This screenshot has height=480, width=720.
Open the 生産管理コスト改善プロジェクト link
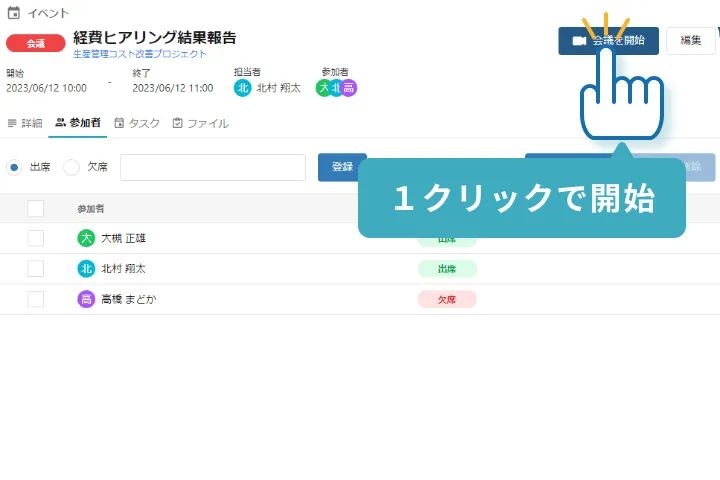(140, 54)
